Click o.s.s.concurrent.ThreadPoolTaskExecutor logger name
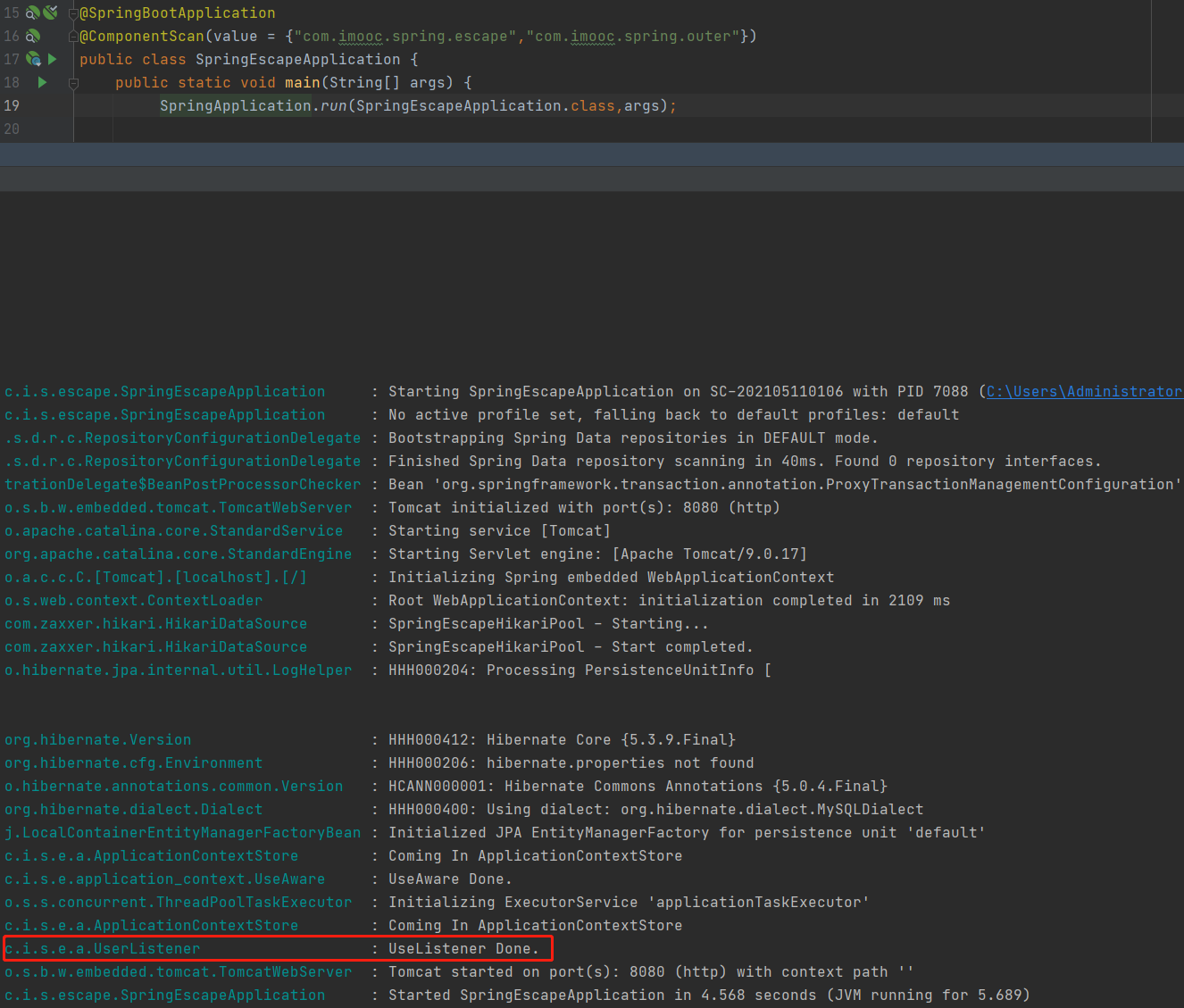The width and height of the screenshot is (1184, 1008). [x=178, y=902]
